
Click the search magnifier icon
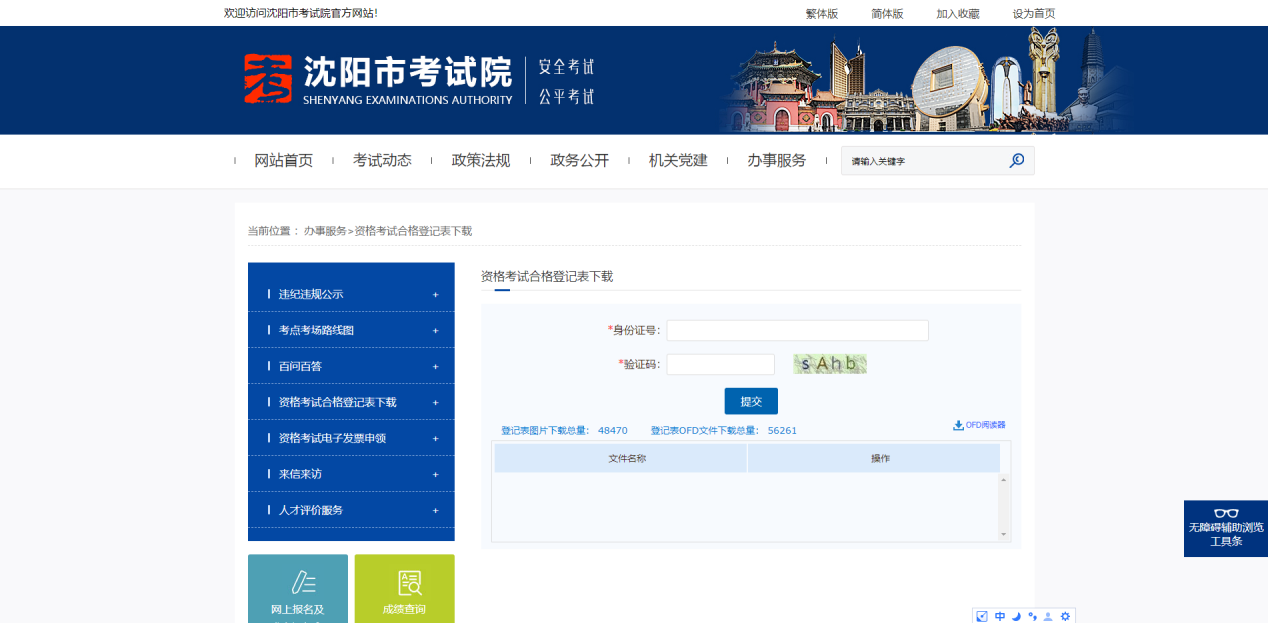1016,160
